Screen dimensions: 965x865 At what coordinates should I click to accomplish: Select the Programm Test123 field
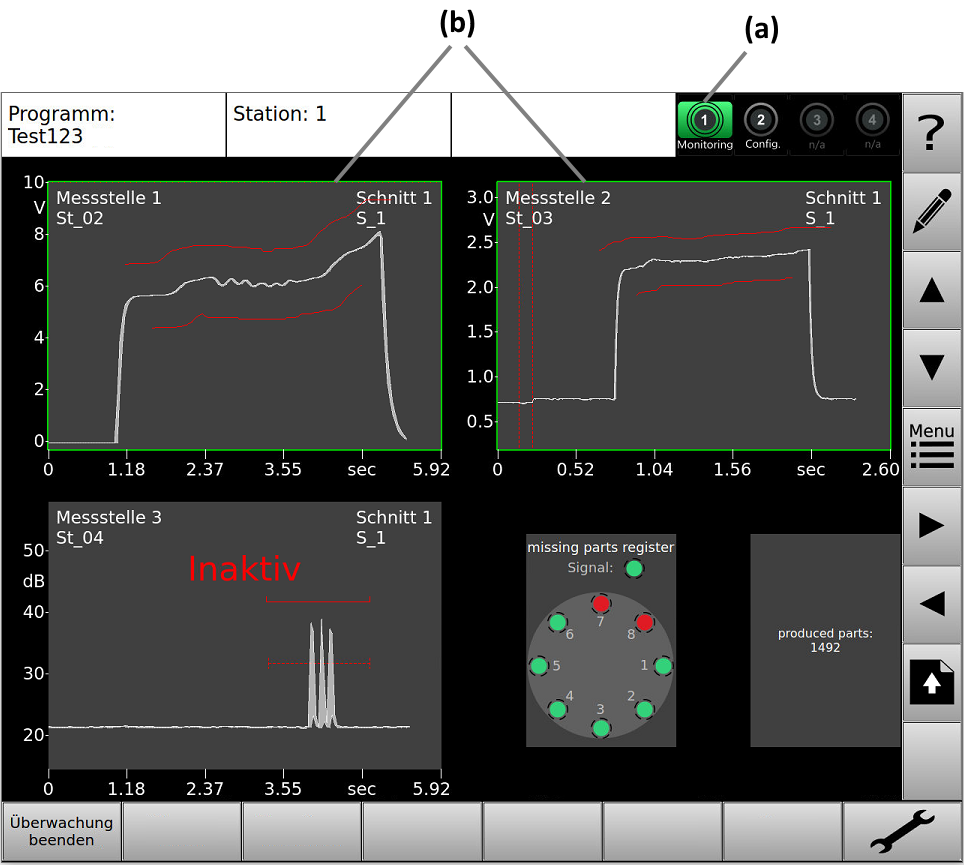[x=113, y=125]
